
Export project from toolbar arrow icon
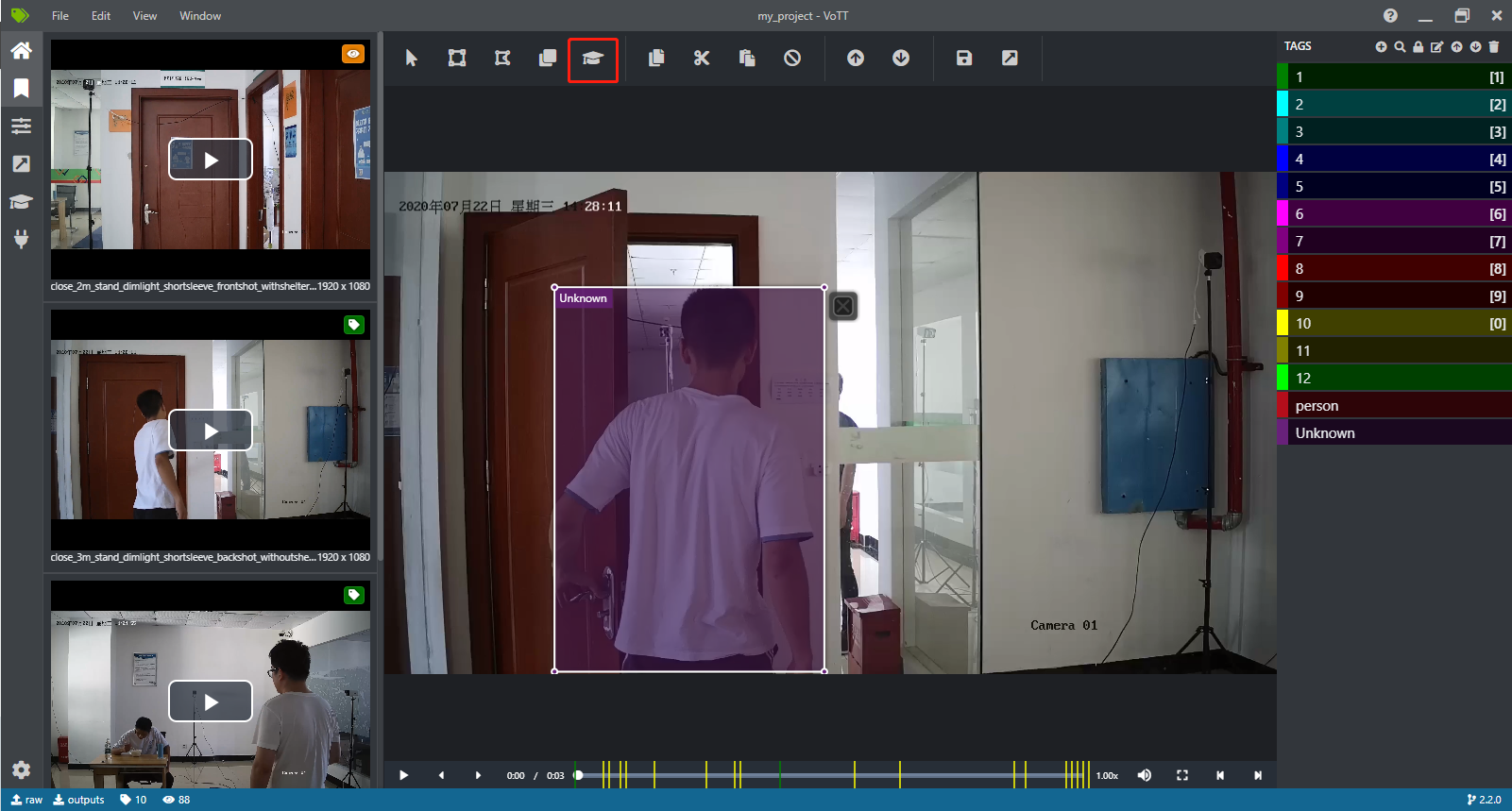pos(1010,59)
